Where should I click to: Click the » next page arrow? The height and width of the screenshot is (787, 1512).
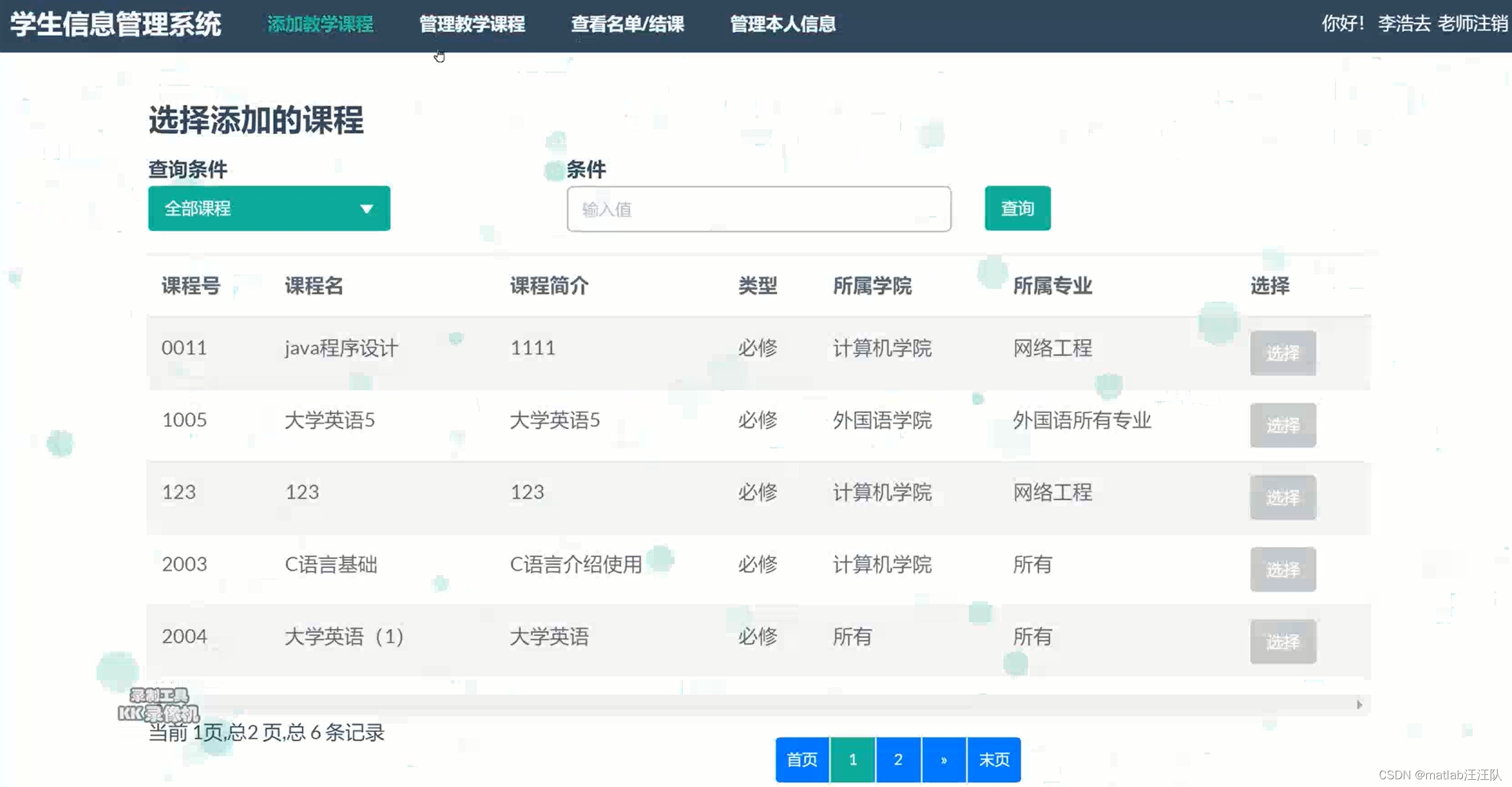click(943, 759)
